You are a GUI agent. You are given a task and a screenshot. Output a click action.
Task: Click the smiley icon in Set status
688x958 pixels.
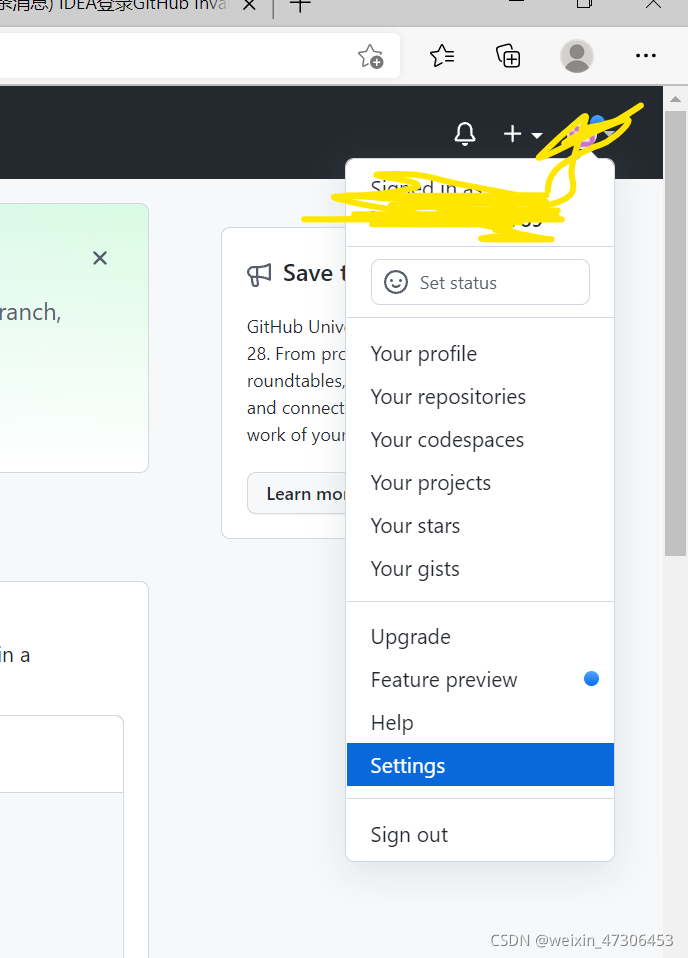pos(395,282)
